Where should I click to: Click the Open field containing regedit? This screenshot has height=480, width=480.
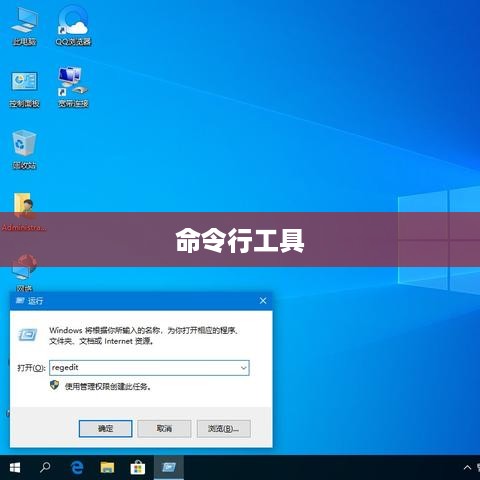(x=149, y=368)
